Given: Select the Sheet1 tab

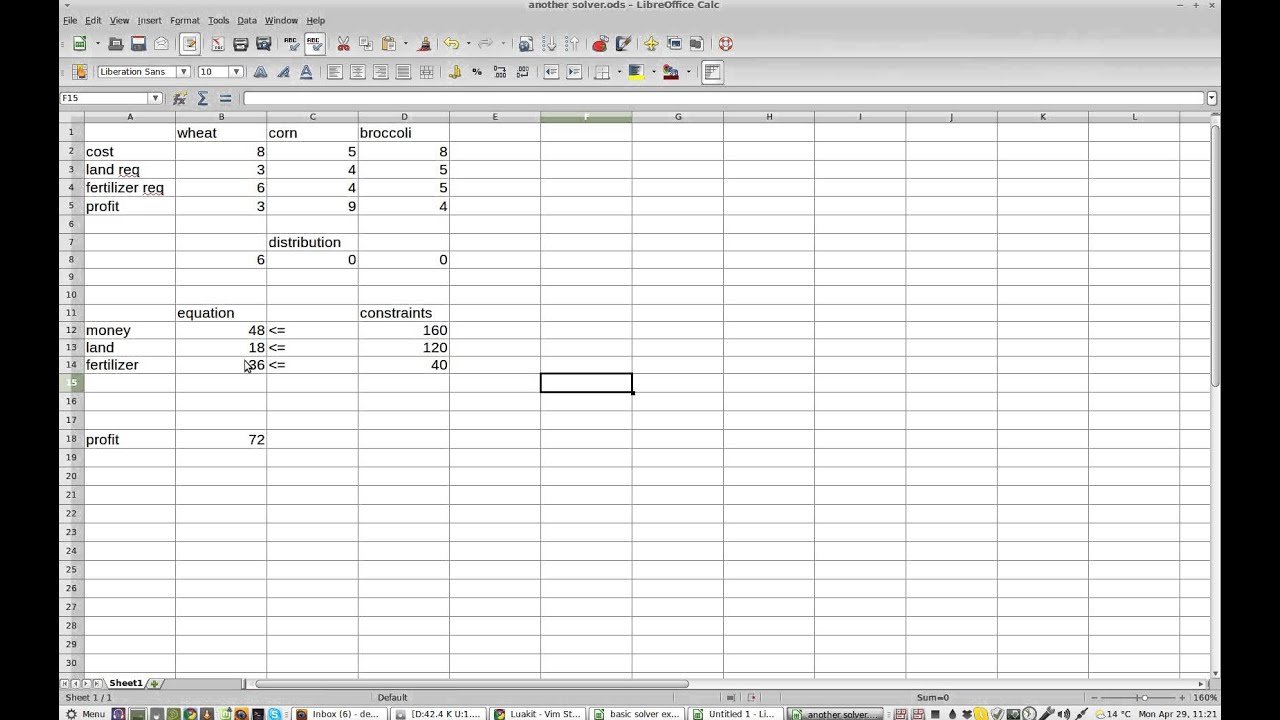Looking at the screenshot, I should [126, 684].
